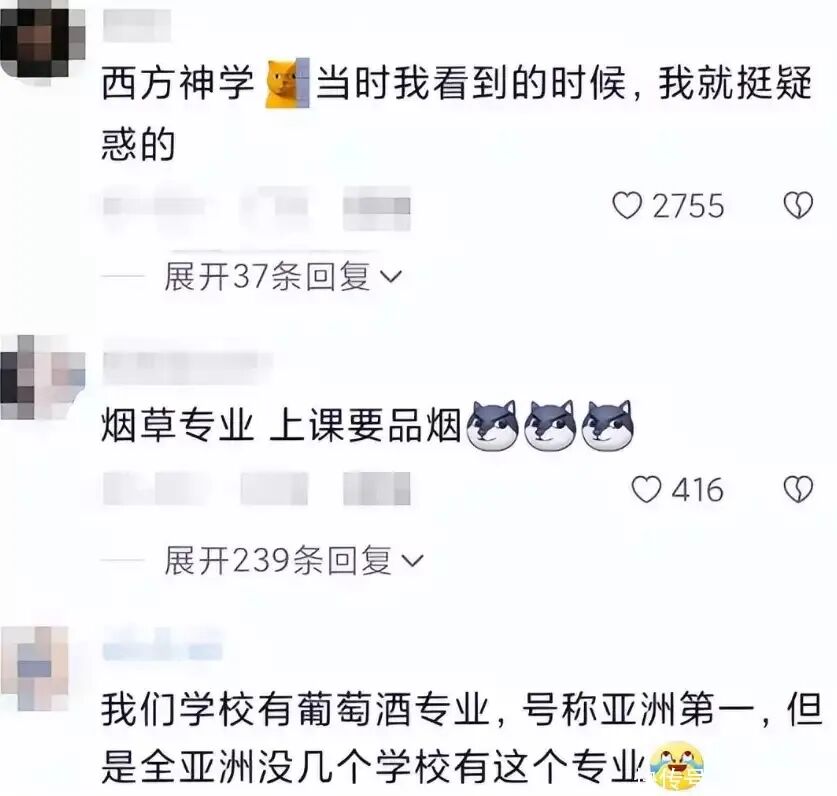Select the 我们学校有葡萄酒专业 comment text

point(462,738)
